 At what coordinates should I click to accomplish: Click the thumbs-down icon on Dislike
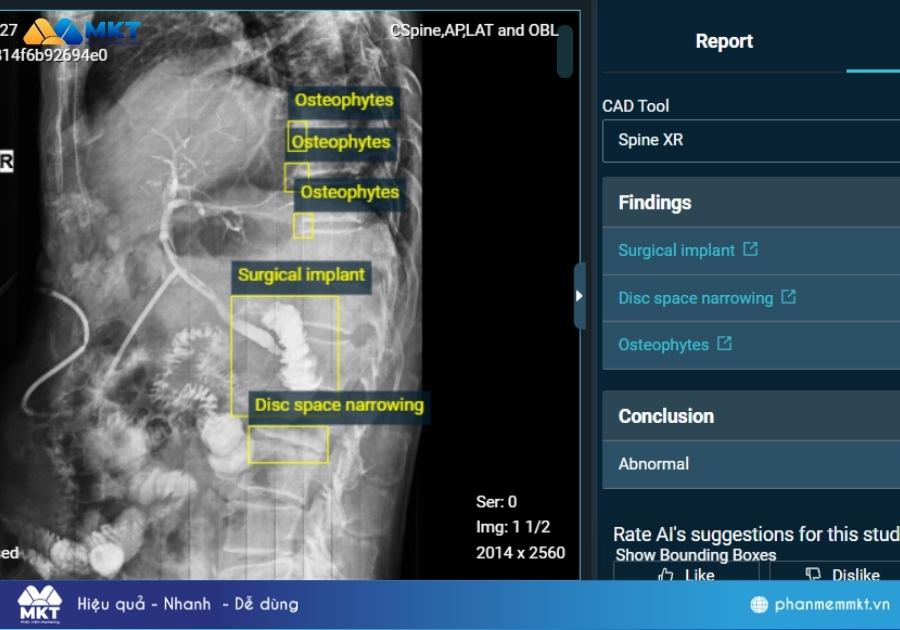point(812,575)
